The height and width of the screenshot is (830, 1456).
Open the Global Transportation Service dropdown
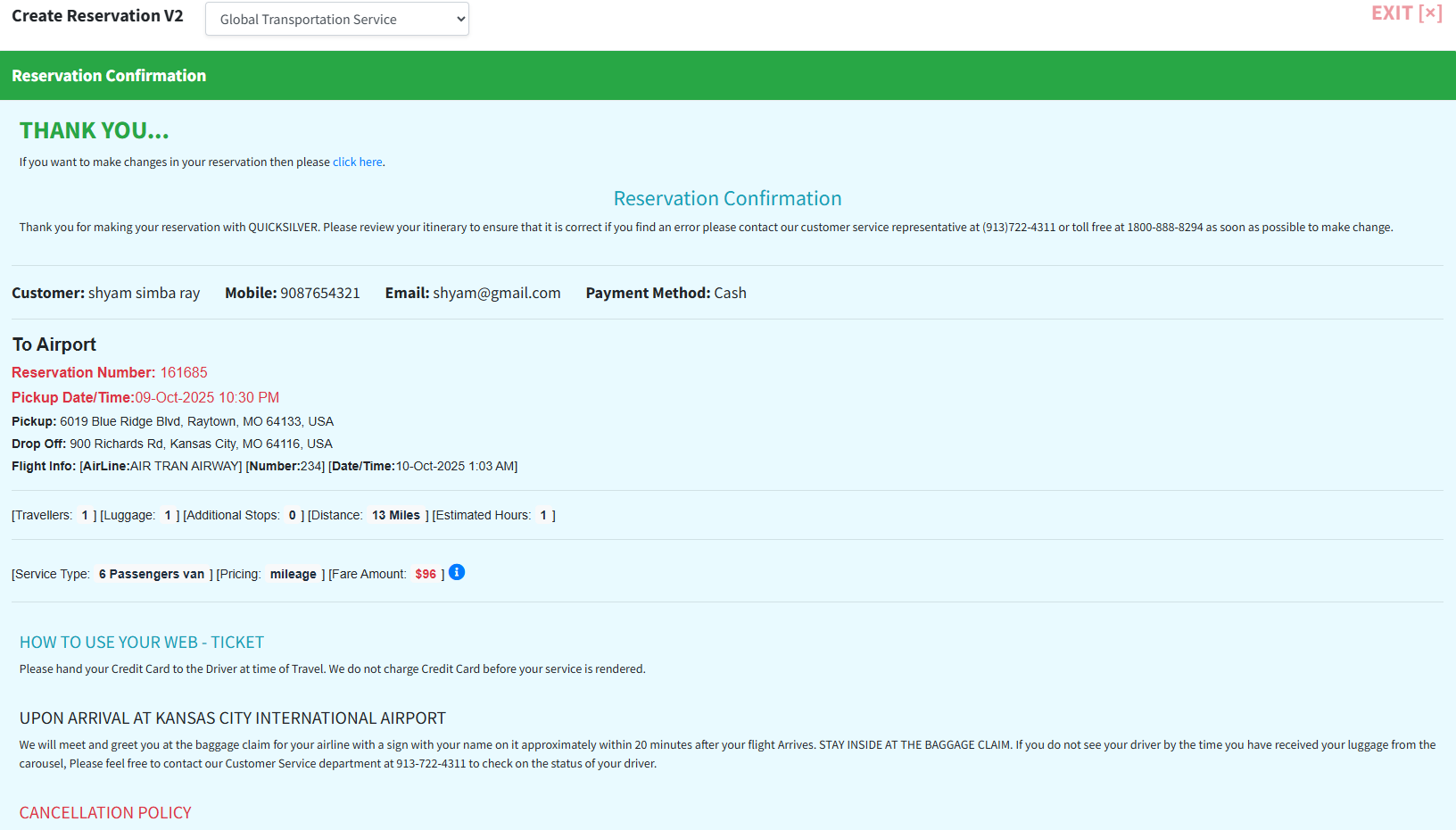tap(336, 19)
